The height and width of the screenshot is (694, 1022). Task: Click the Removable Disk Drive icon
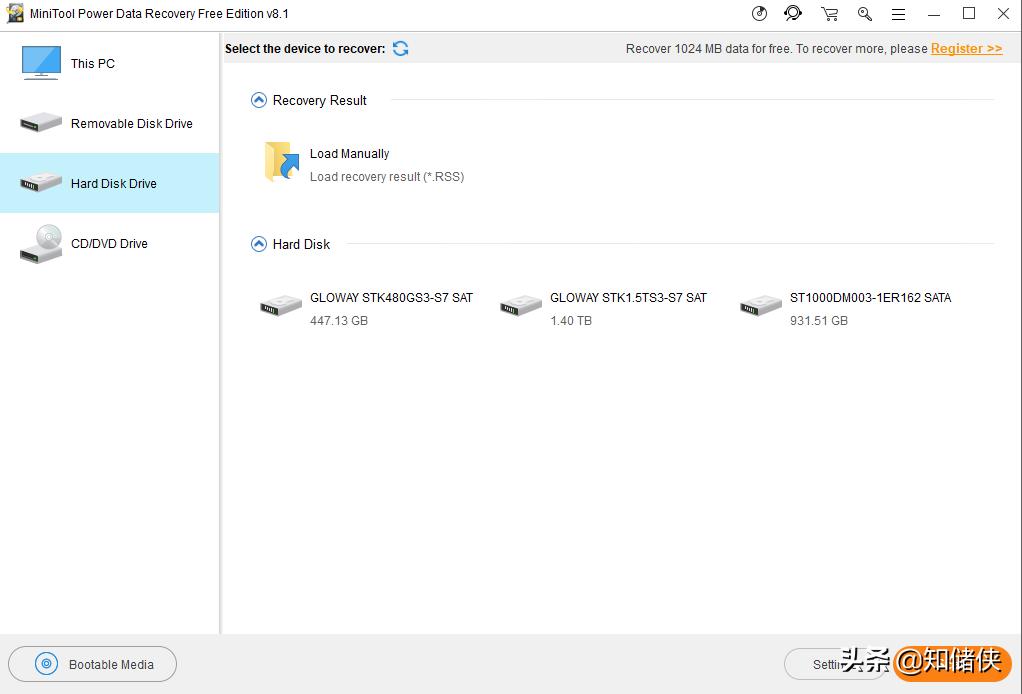click(x=41, y=122)
